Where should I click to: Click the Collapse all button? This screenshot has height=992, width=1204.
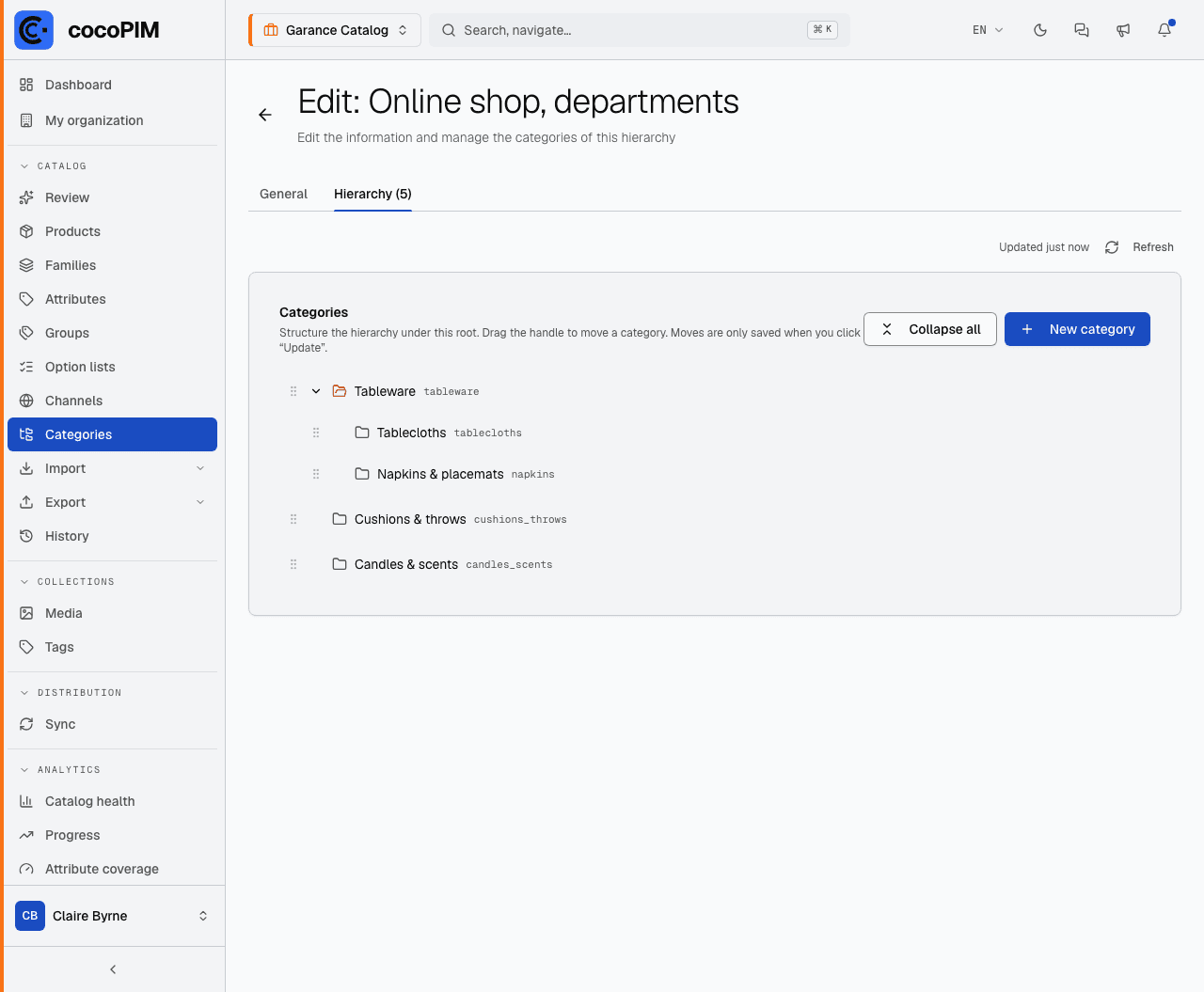point(930,329)
